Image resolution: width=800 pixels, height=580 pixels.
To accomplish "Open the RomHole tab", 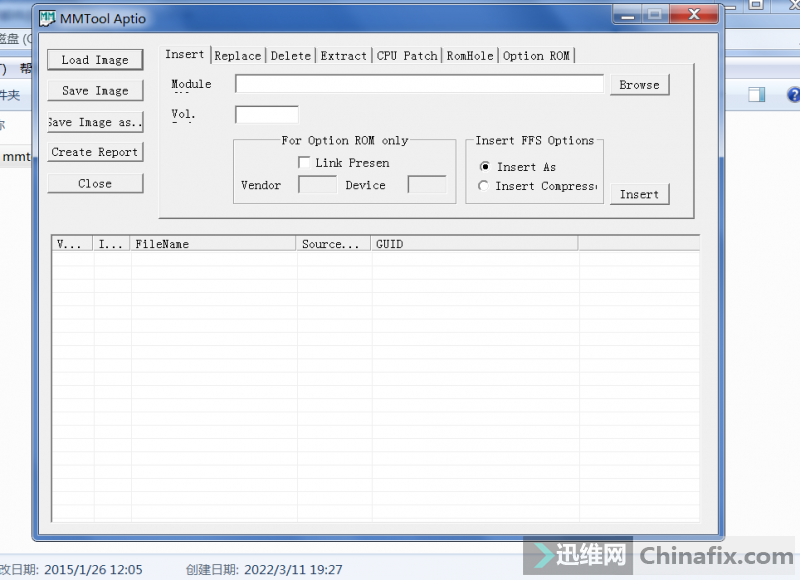I will point(470,56).
